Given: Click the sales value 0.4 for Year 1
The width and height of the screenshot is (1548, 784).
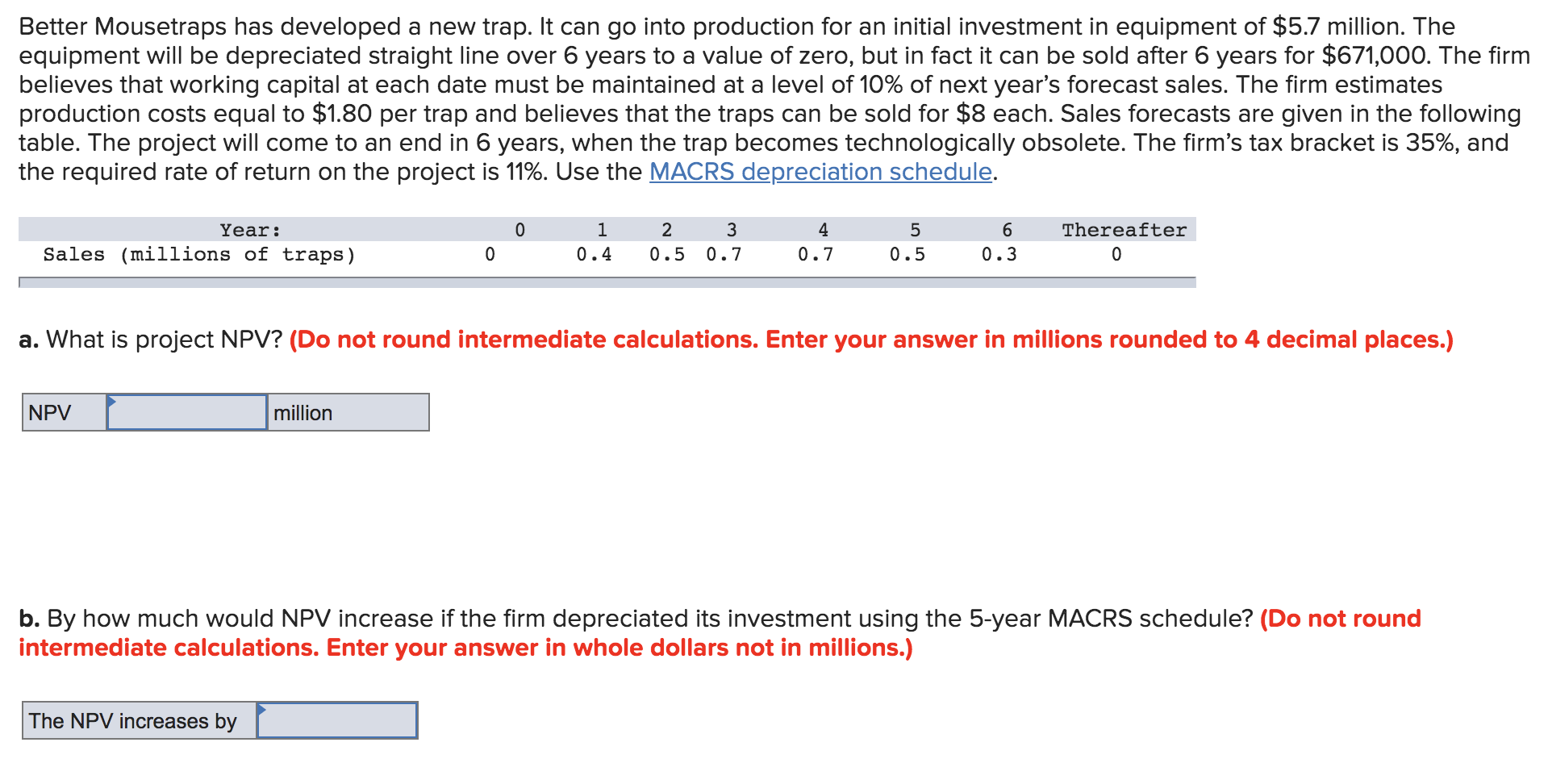Looking at the screenshot, I should click(595, 254).
